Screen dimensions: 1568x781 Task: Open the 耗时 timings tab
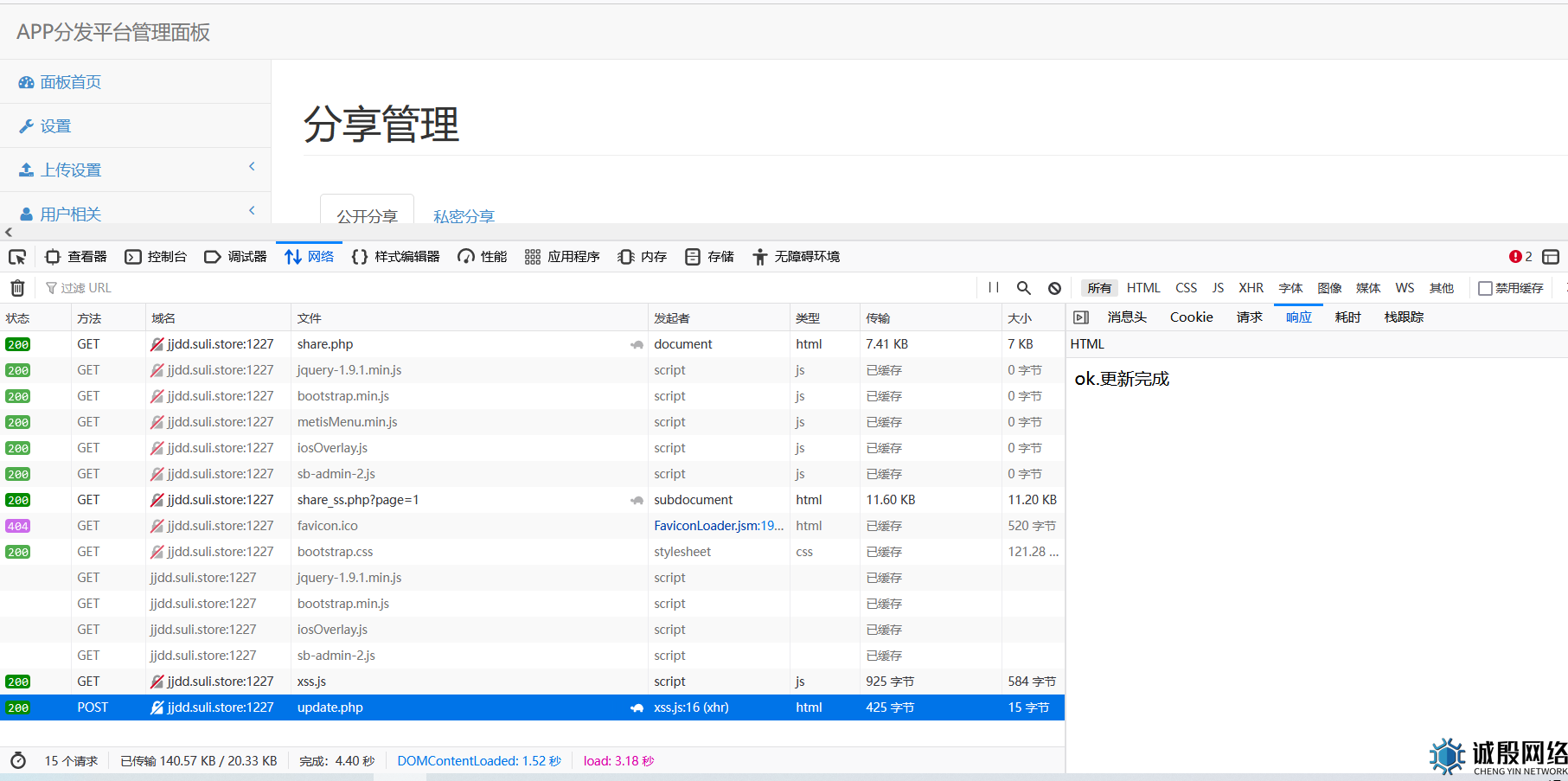[x=1347, y=317]
